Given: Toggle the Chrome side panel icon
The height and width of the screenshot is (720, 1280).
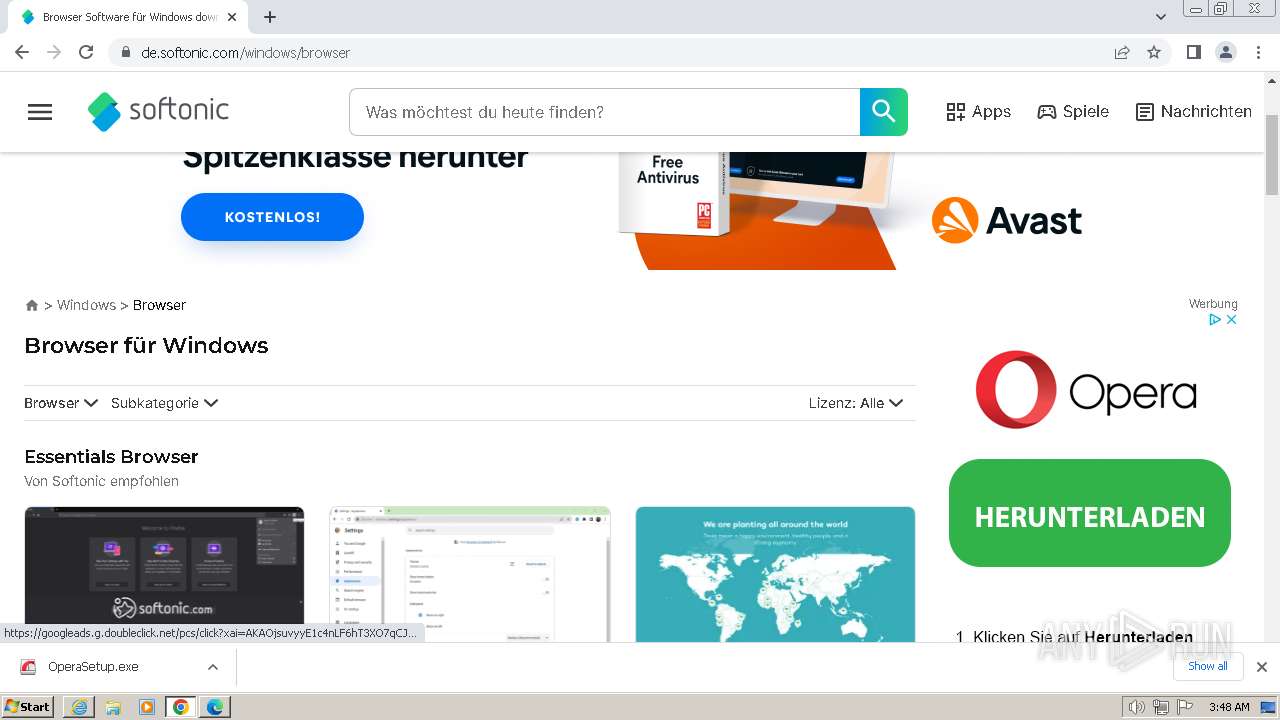Looking at the screenshot, I should (1194, 52).
